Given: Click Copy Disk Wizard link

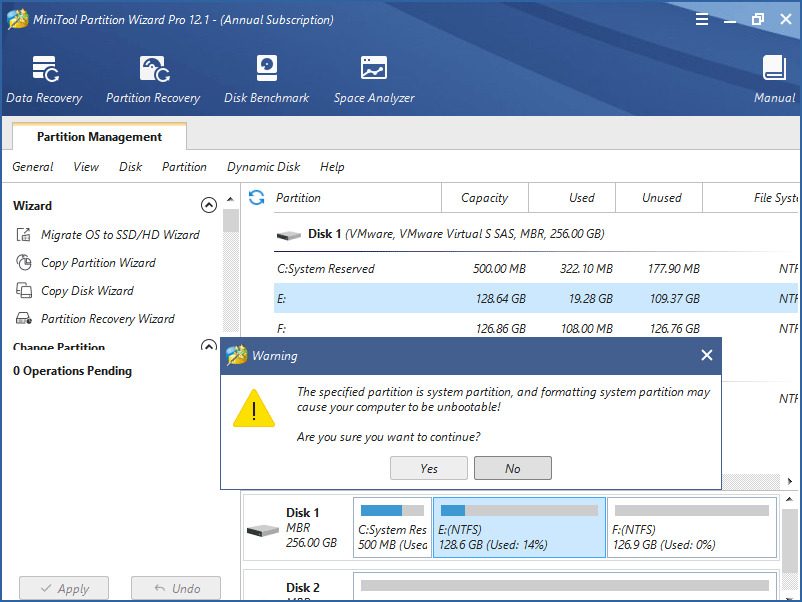Looking at the screenshot, I should coord(87,291).
